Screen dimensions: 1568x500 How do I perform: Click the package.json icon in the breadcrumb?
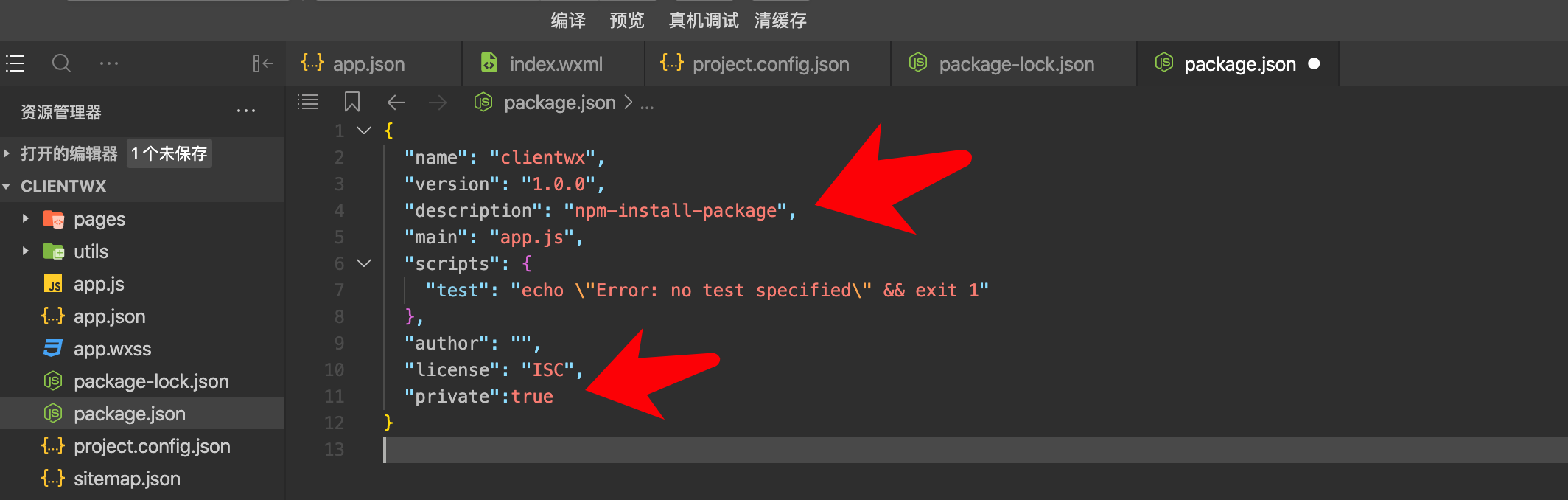(x=483, y=103)
